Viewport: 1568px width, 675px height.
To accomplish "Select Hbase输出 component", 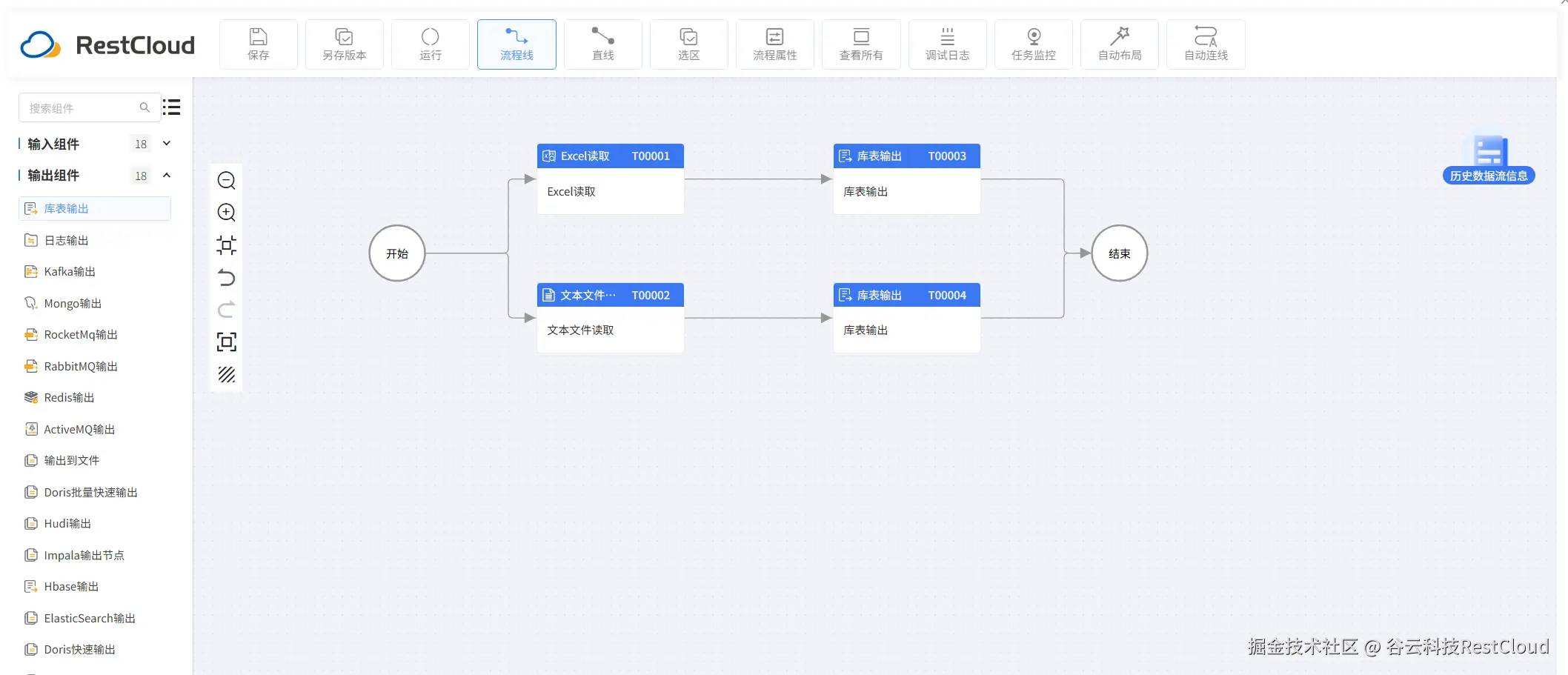I will 95,586.
